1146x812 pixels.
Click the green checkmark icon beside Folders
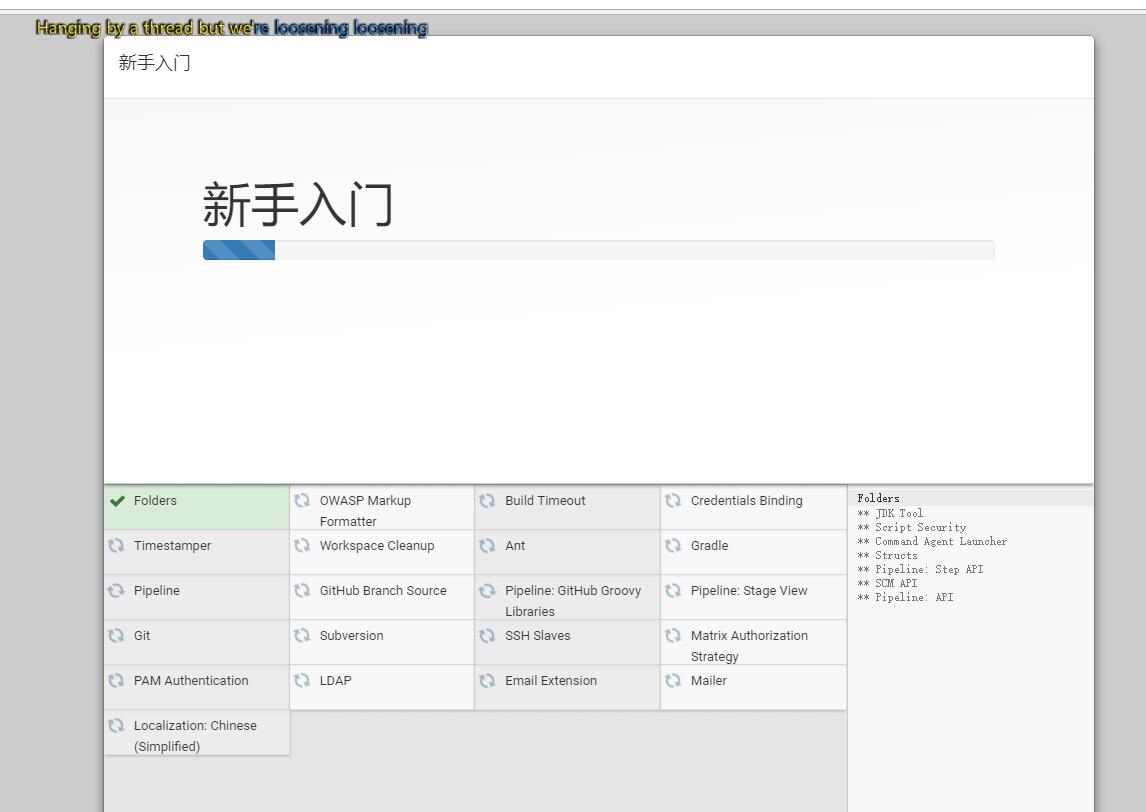(x=117, y=501)
